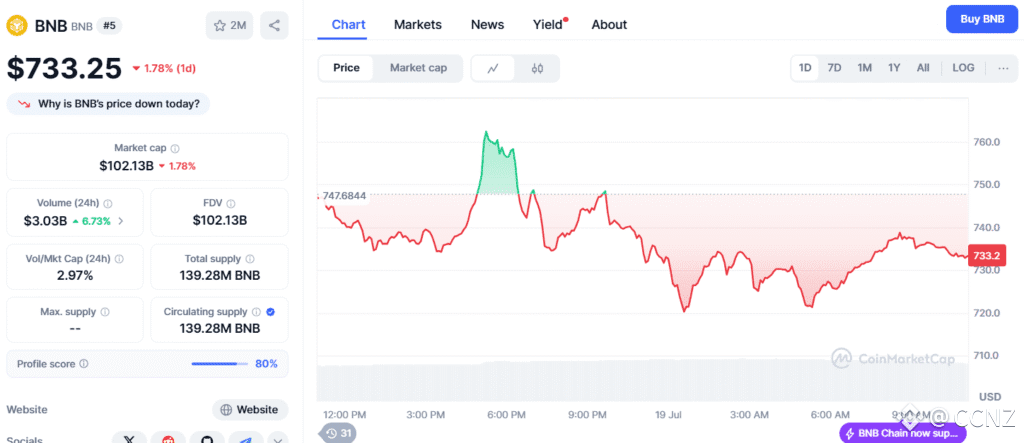Viewport: 1024px width, 443px height.
Task: Open the GitHub social link
Action: point(207,438)
